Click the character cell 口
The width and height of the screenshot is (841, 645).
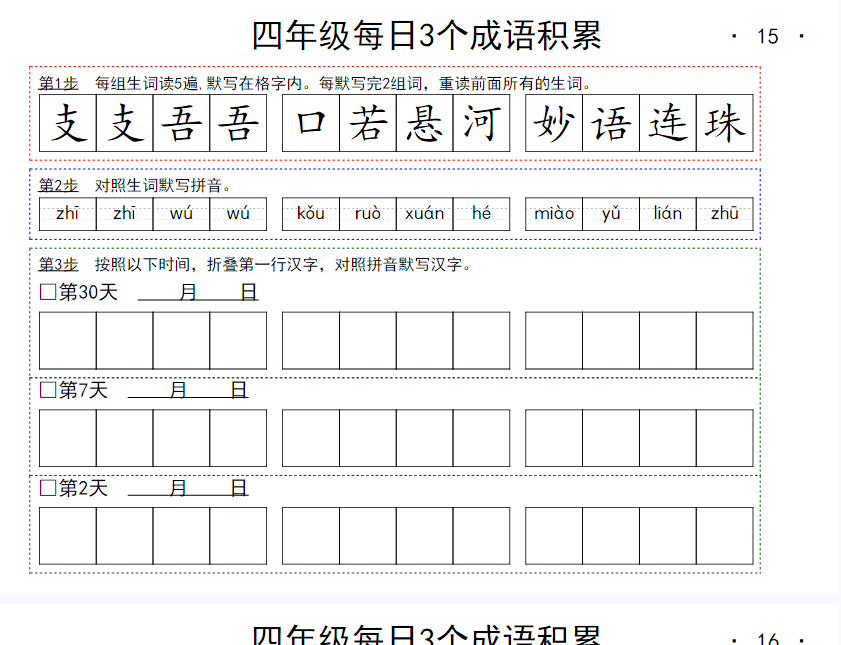pos(311,123)
